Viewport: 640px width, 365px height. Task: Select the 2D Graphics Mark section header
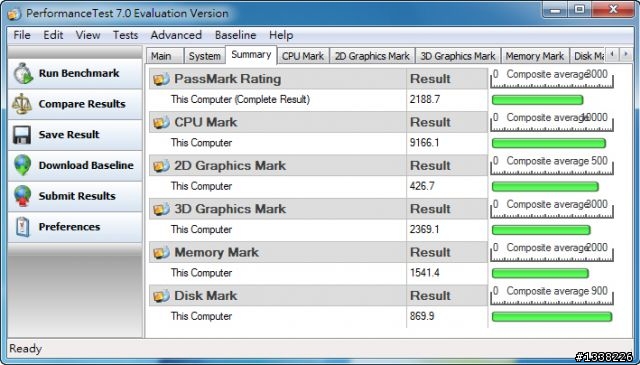(318, 165)
